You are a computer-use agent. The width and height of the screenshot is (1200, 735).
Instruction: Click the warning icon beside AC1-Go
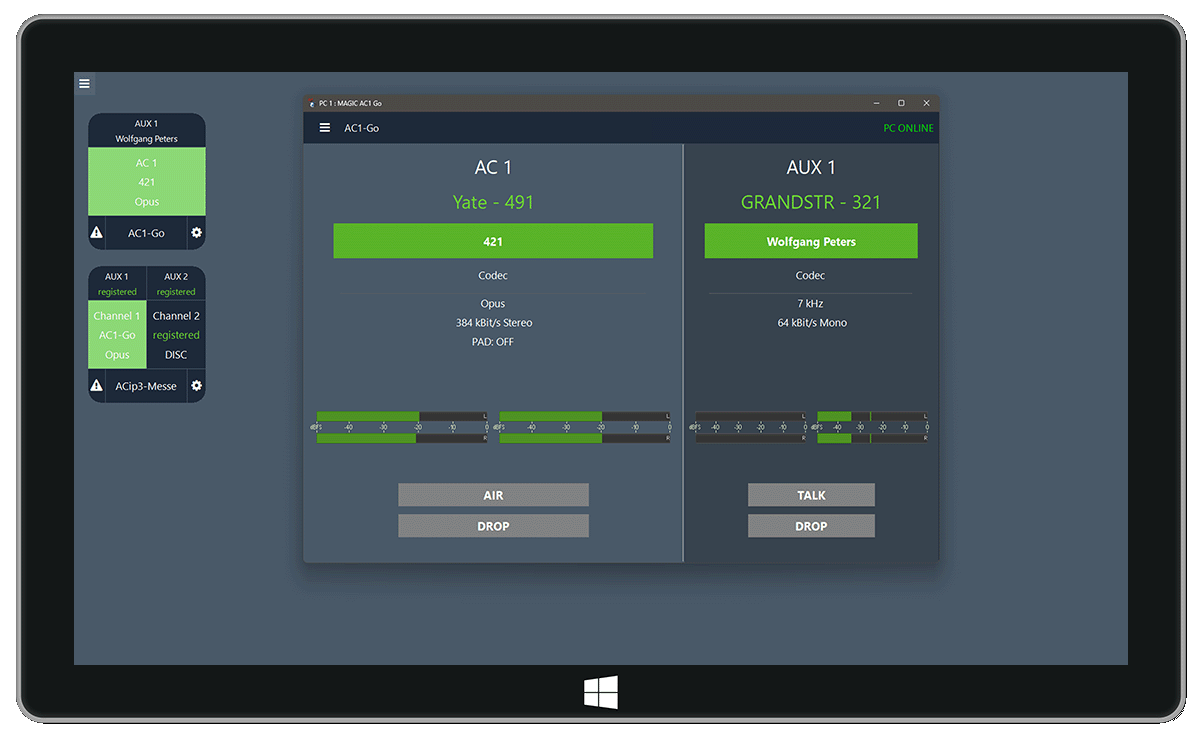pos(97,233)
